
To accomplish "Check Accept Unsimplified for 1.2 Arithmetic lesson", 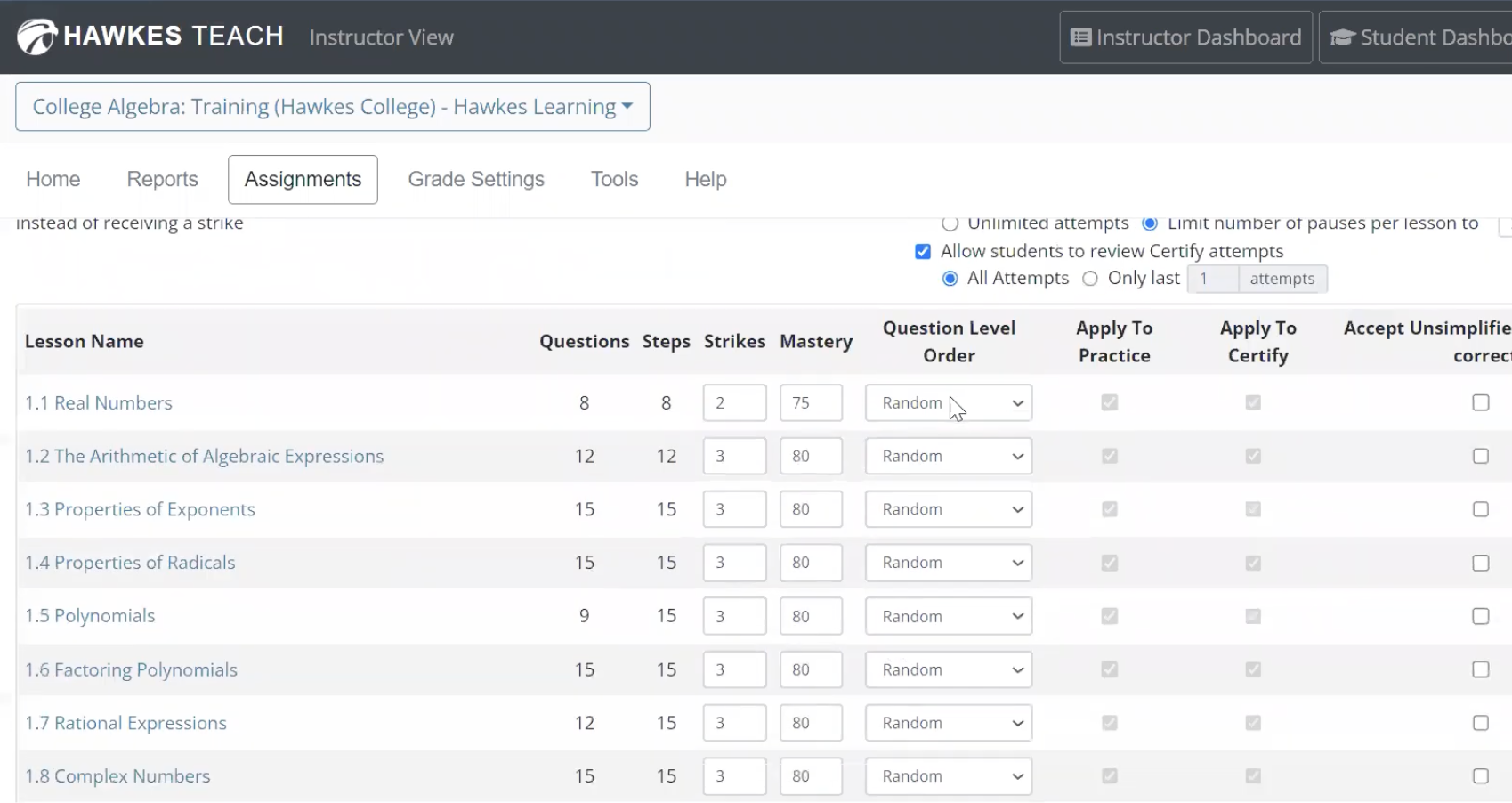I will tap(1481, 456).
